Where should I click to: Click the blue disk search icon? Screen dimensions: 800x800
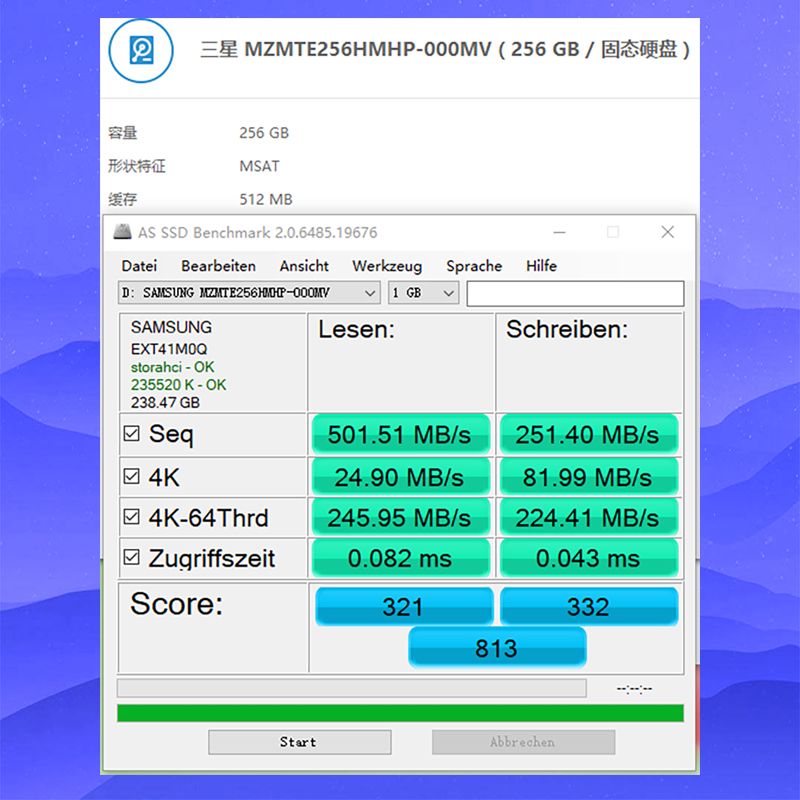click(x=141, y=51)
